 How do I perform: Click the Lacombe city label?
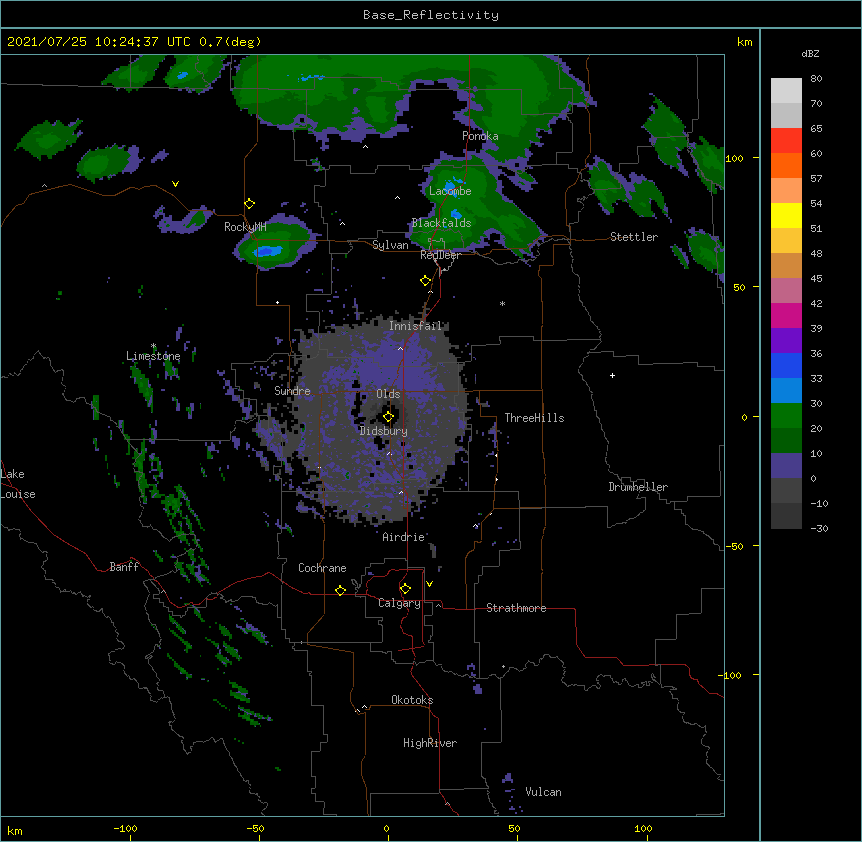[450, 191]
